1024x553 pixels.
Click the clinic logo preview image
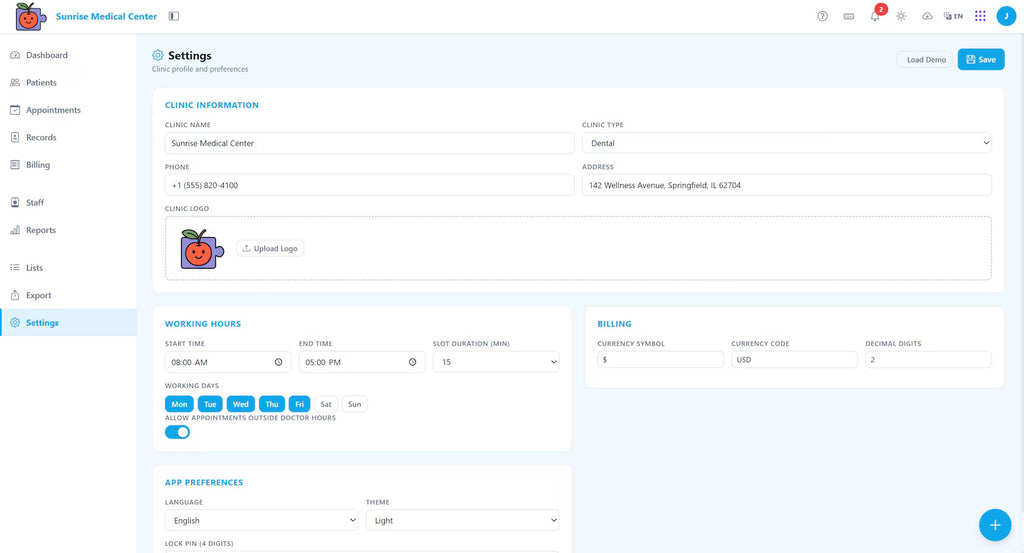(x=202, y=249)
